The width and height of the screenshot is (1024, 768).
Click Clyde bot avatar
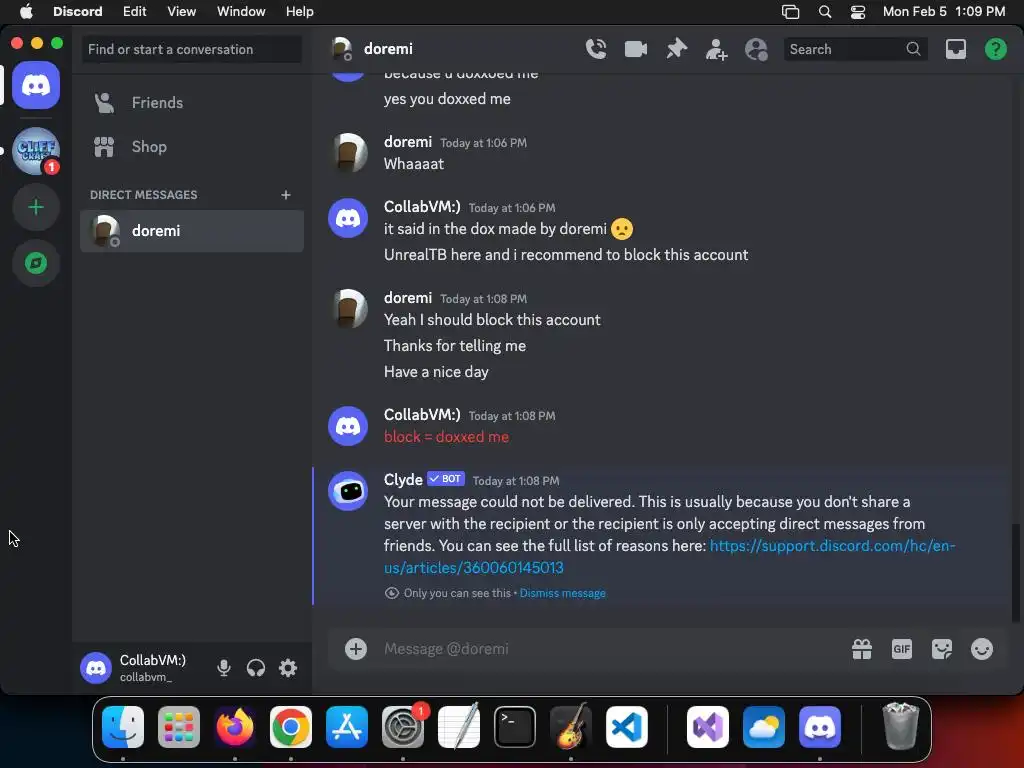click(348, 491)
